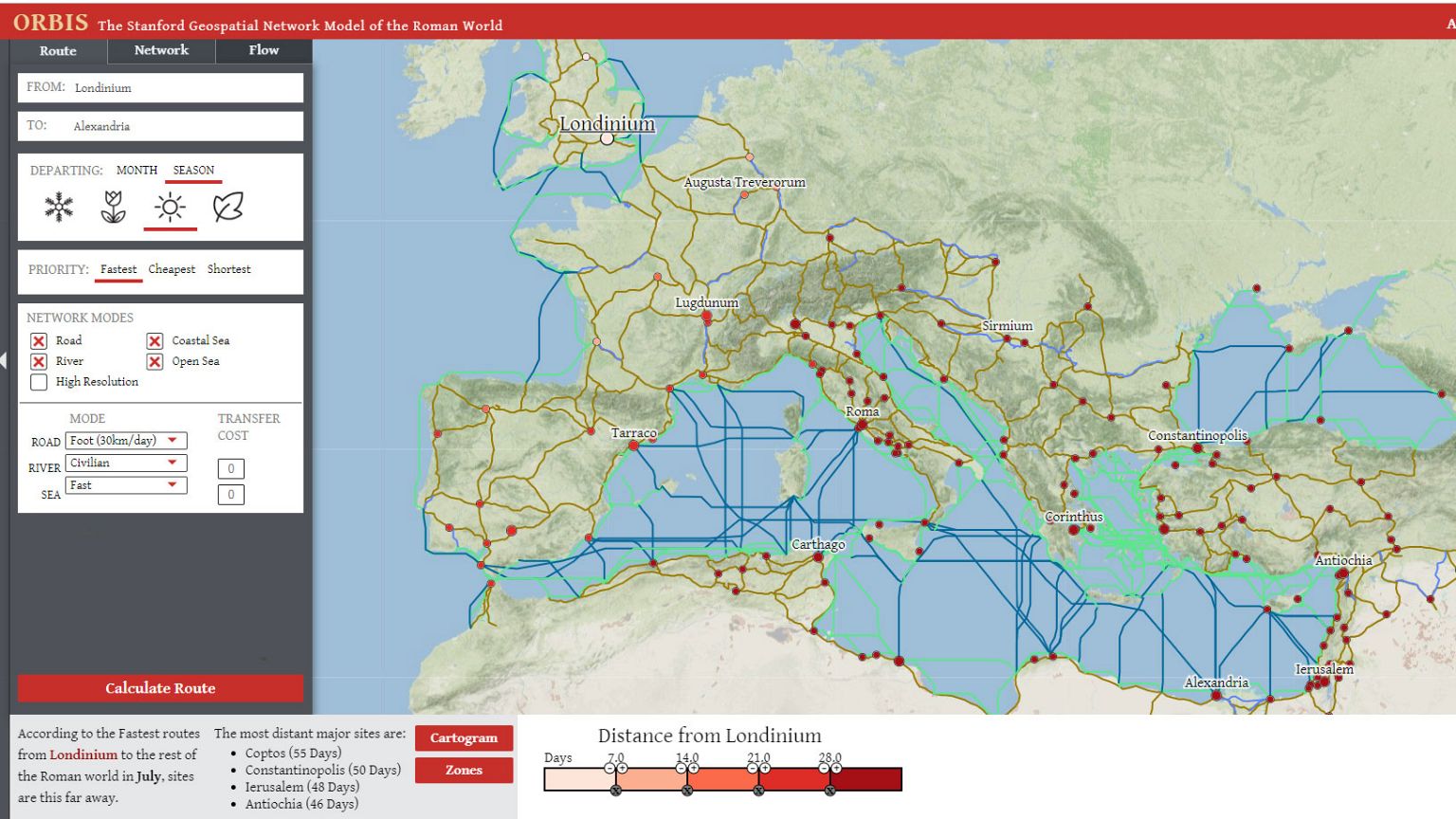1456x819 pixels.
Task: Select the winter snowflake season icon
Action: pyautogui.click(x=58, y=206)
